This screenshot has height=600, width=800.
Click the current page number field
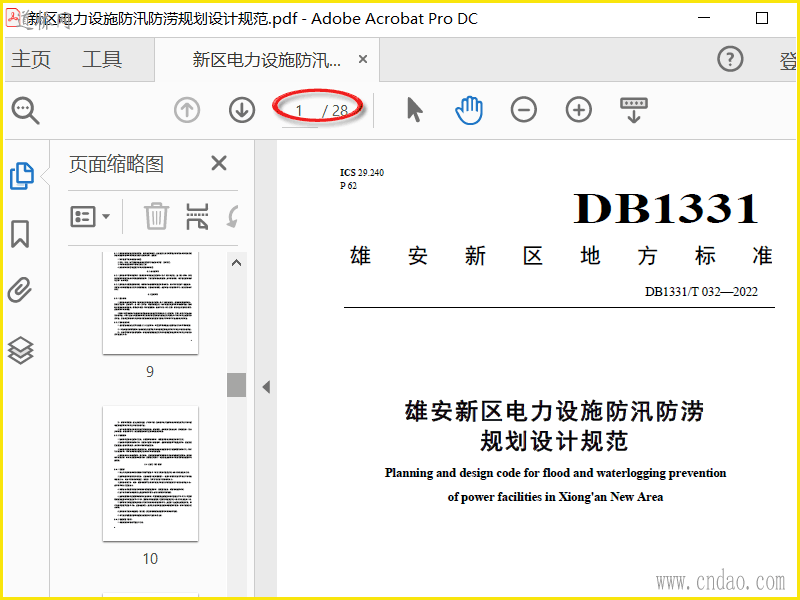click(299, 110)
